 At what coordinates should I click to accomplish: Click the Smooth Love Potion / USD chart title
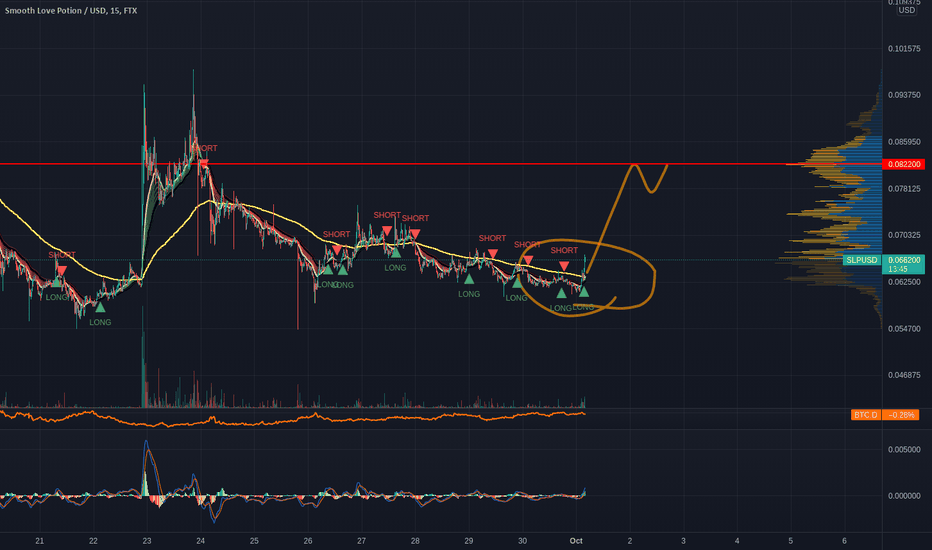coord(71,11)
